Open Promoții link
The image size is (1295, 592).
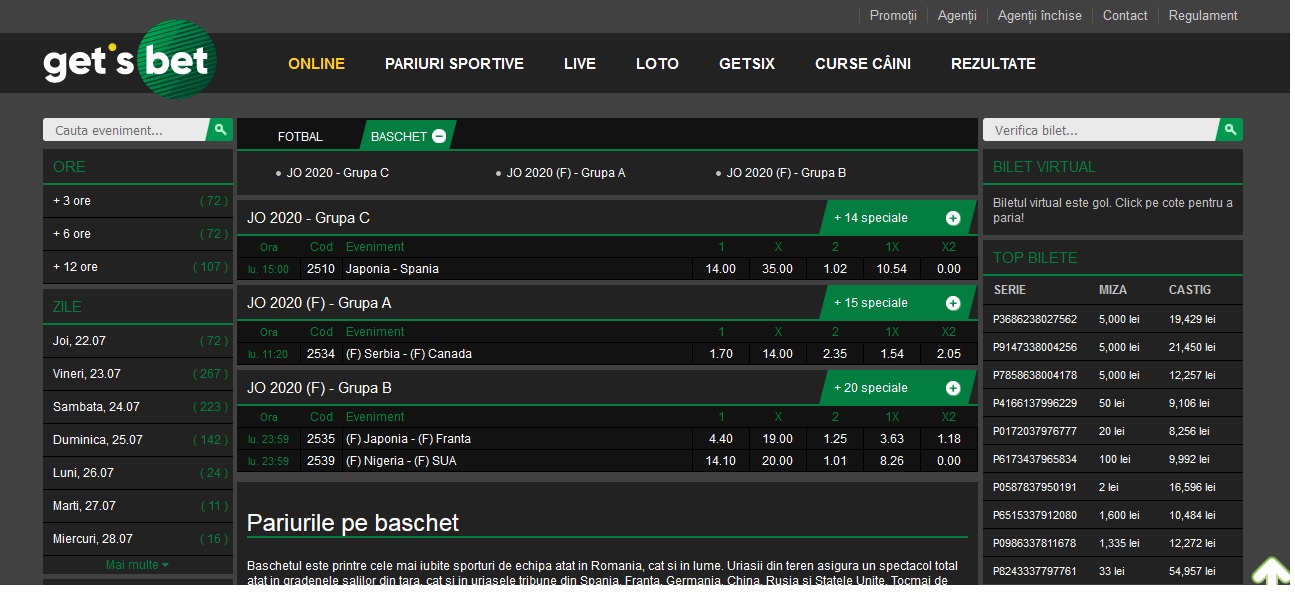click(893, 15)
